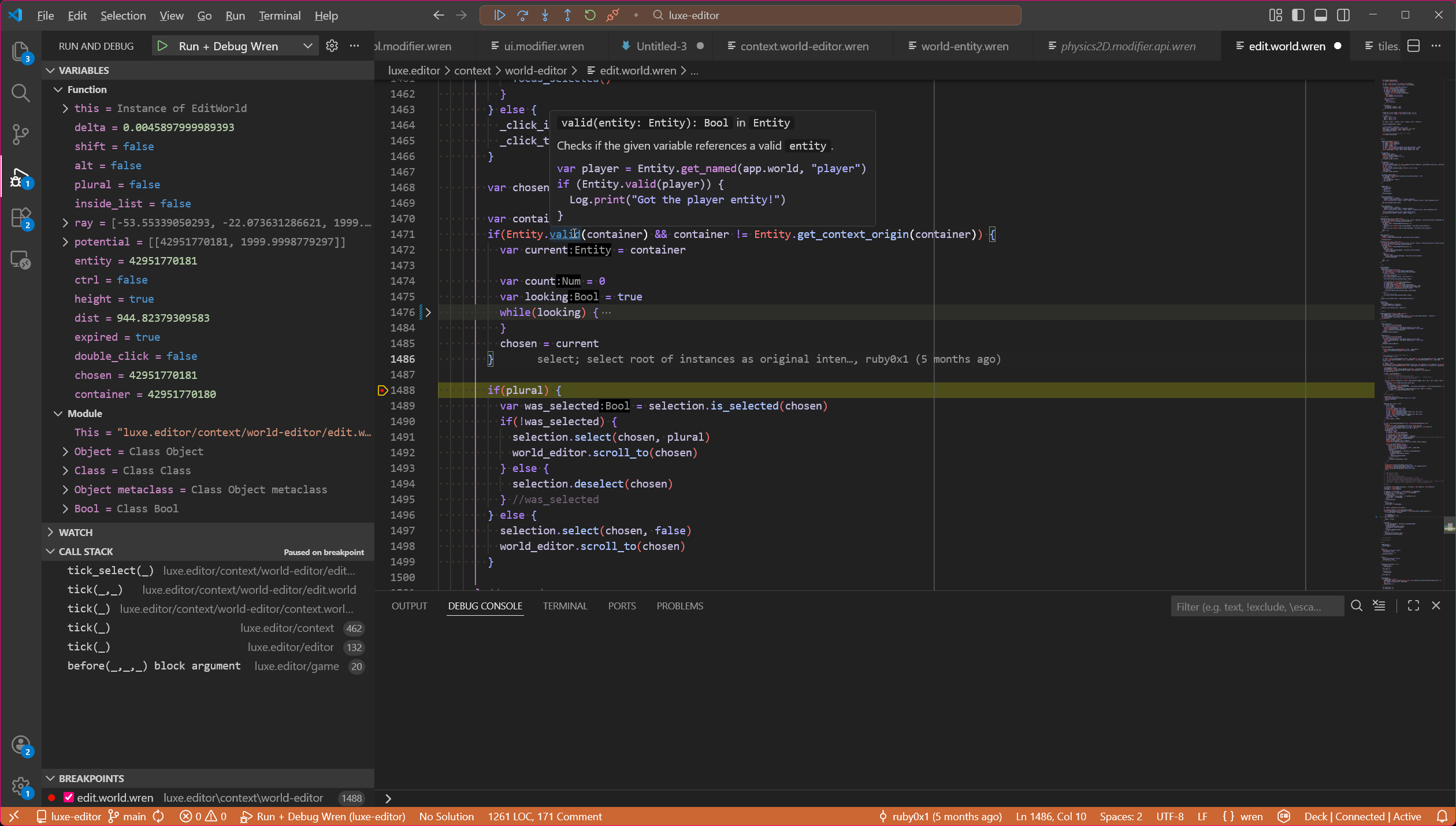Toggle the primary side bar visibility
1456x826 pixels.
[x=1298, y=16]
